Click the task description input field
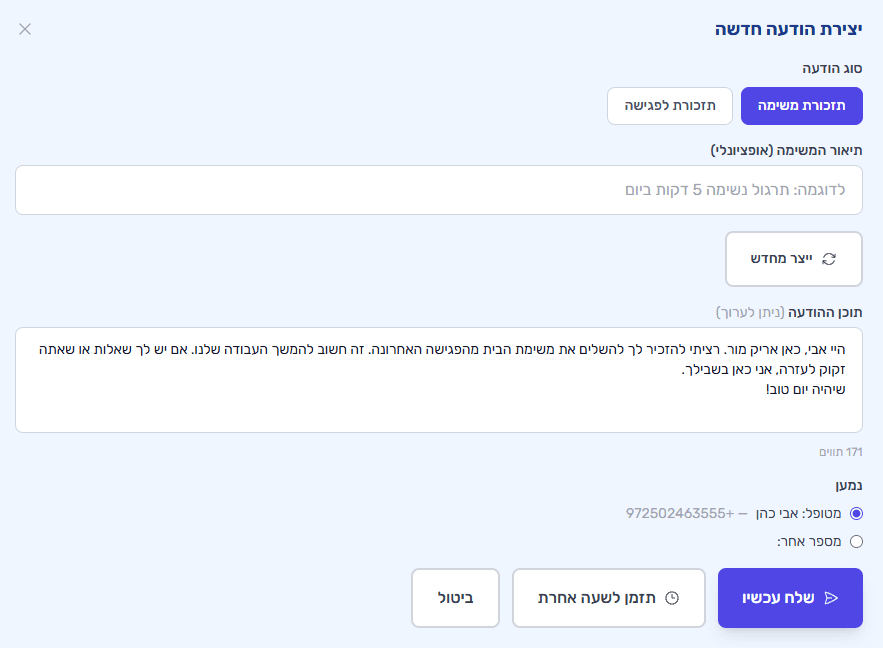883x648 pixels. coord(440,189)
